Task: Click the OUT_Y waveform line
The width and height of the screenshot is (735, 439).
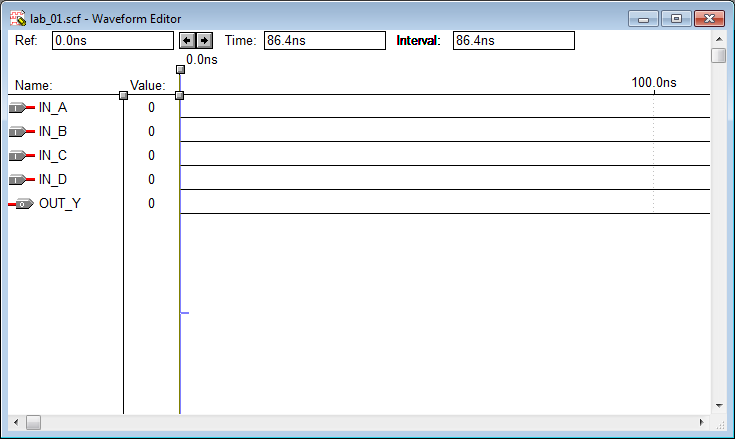Action: 445,213
